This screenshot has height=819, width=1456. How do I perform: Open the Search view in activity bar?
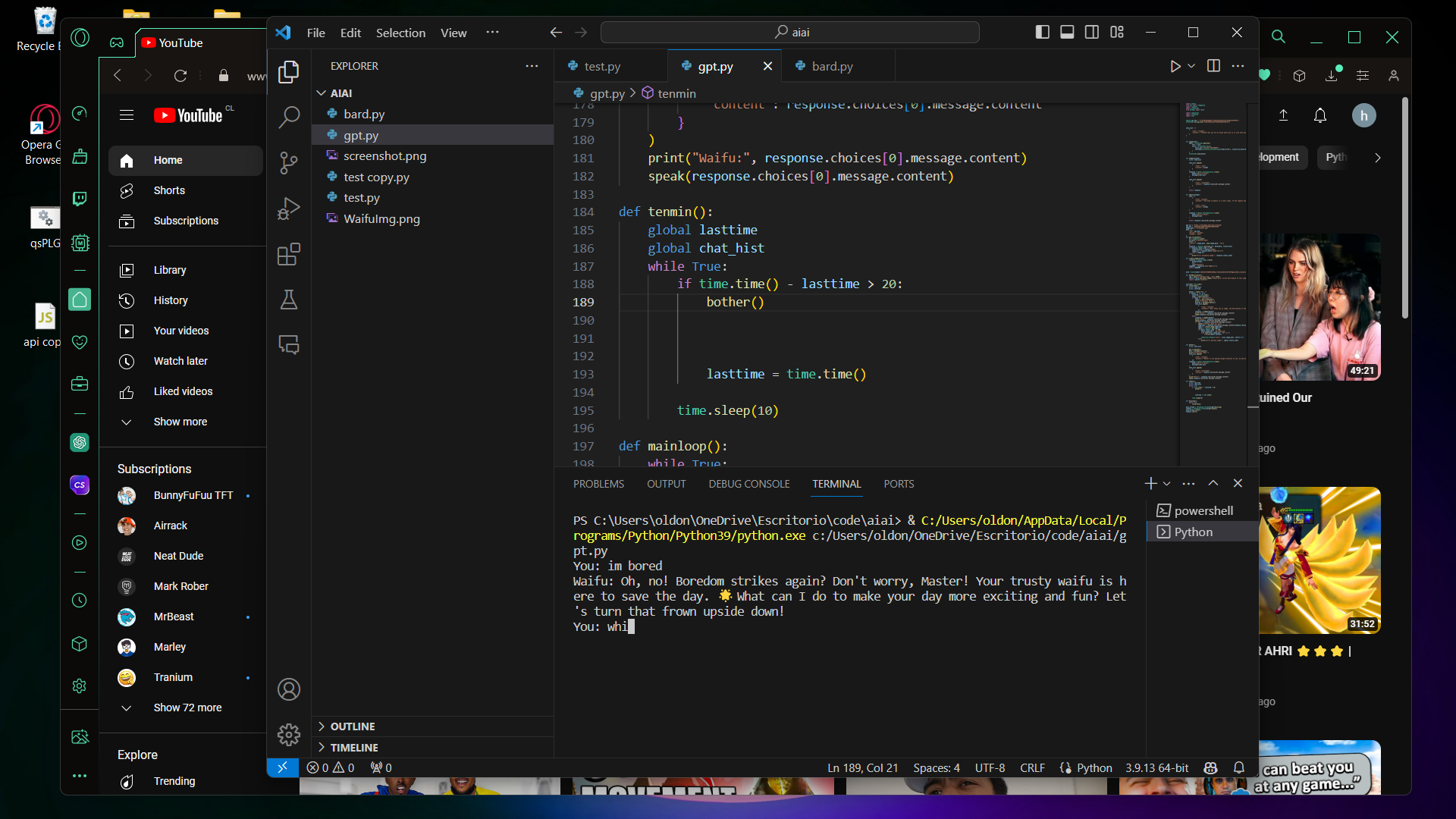coord(289,118)
